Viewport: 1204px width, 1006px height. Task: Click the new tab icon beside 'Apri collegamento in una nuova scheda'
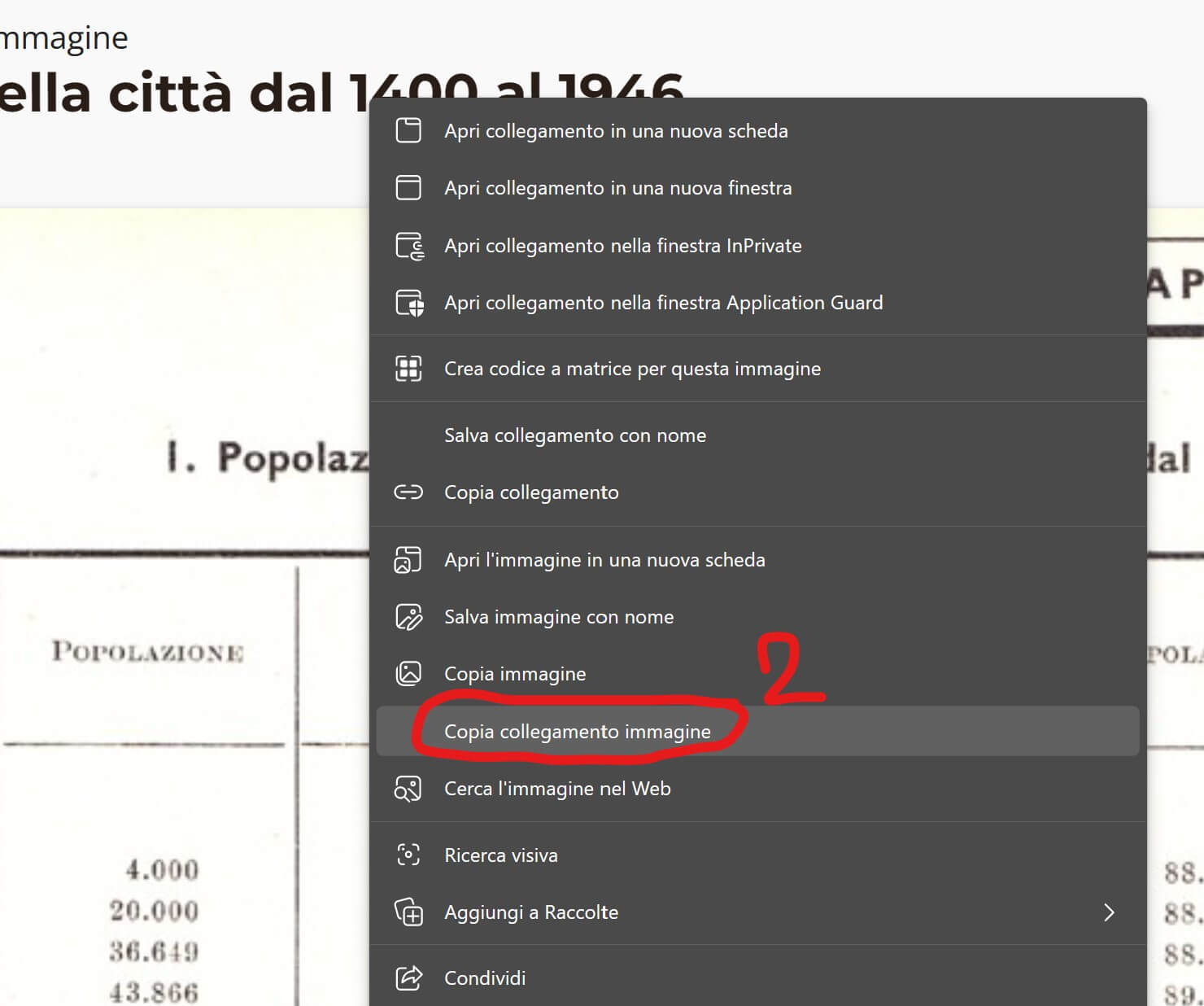pos(408,131)
